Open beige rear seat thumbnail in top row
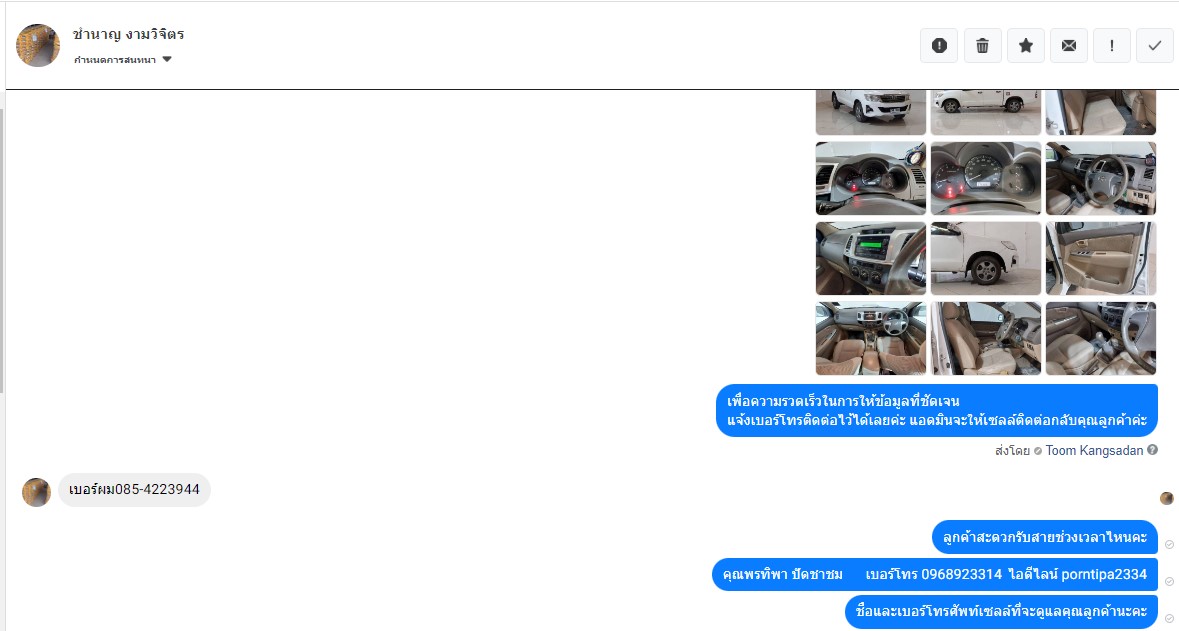This screenshot has height=631, width=1179. click(1101, 112)
